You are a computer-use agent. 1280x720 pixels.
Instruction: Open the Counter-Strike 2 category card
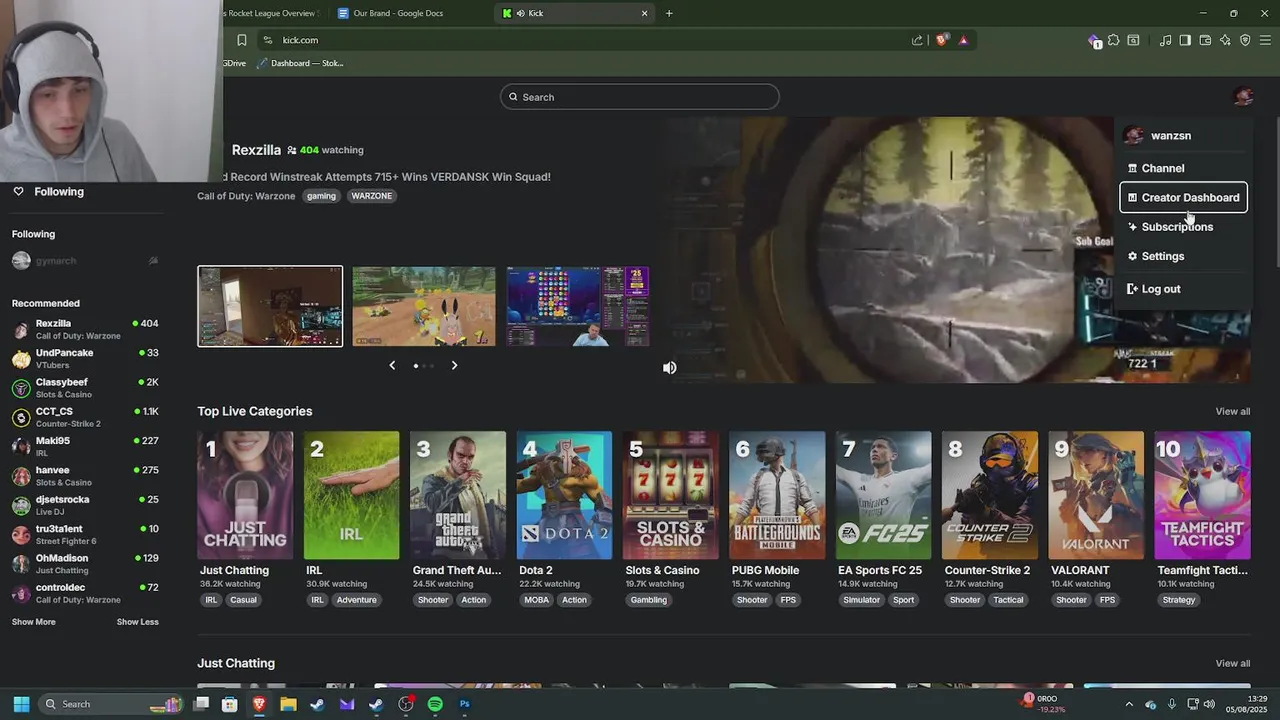pos(990,495)
